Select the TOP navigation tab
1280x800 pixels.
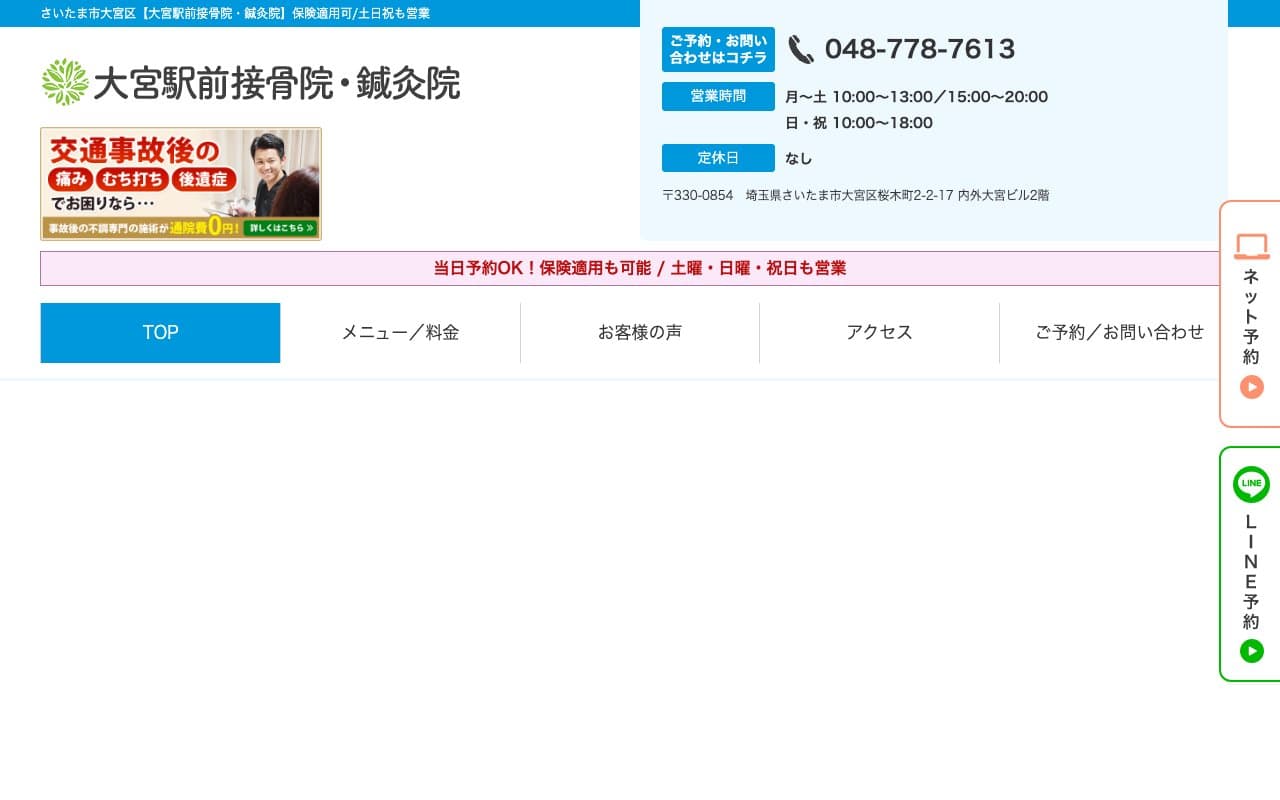tap(160, 333)
